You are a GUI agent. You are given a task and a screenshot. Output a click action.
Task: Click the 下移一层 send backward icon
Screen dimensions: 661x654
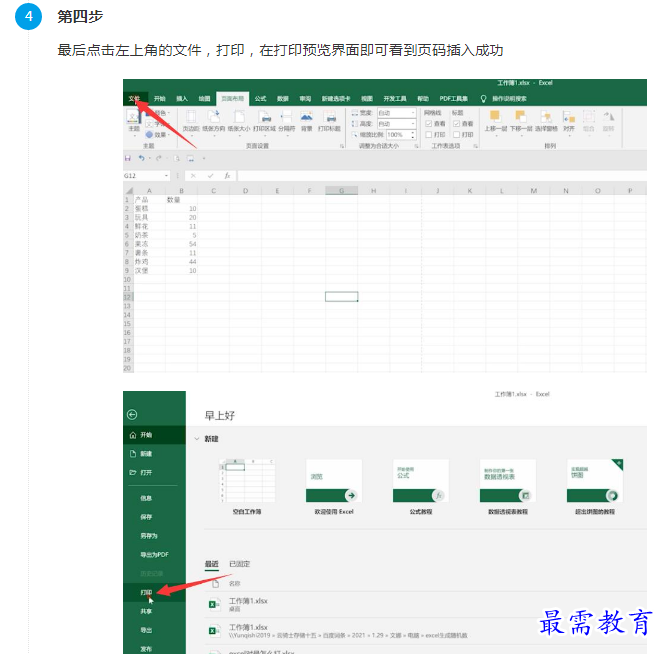pos(521,117)
